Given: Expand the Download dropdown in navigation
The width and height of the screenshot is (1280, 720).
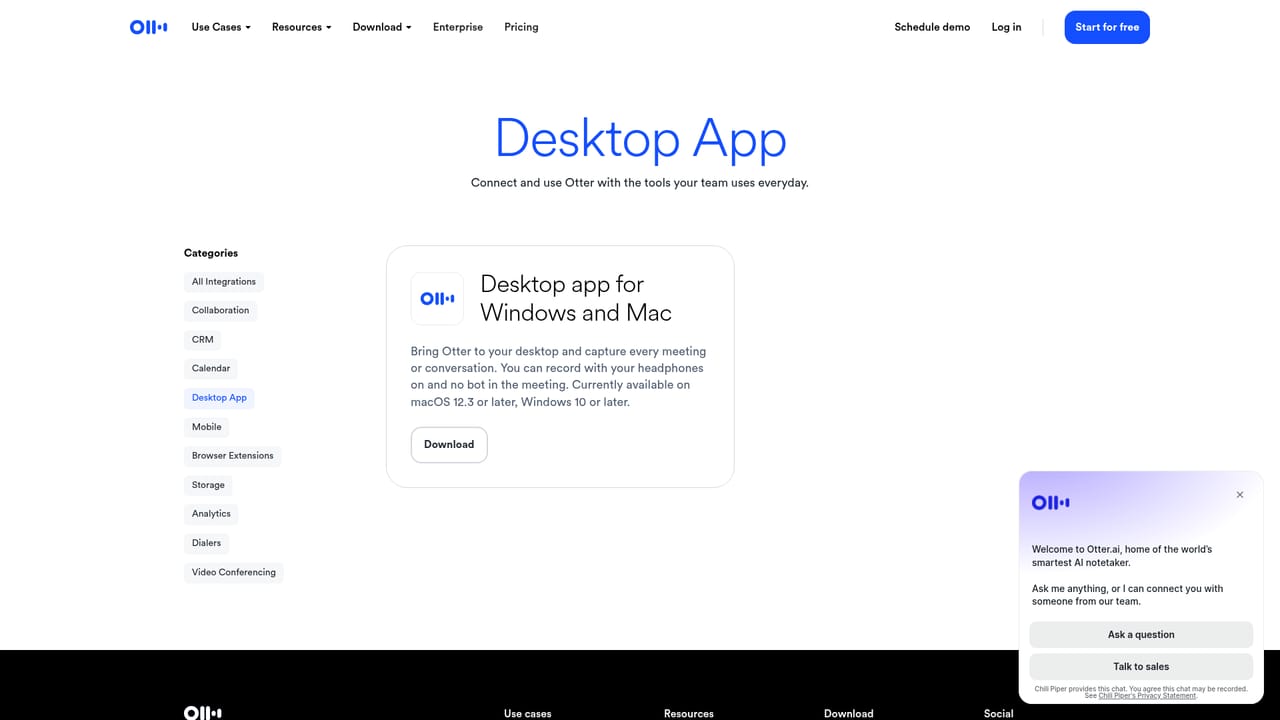Looking at the screenshot, I should click(382, 27).
